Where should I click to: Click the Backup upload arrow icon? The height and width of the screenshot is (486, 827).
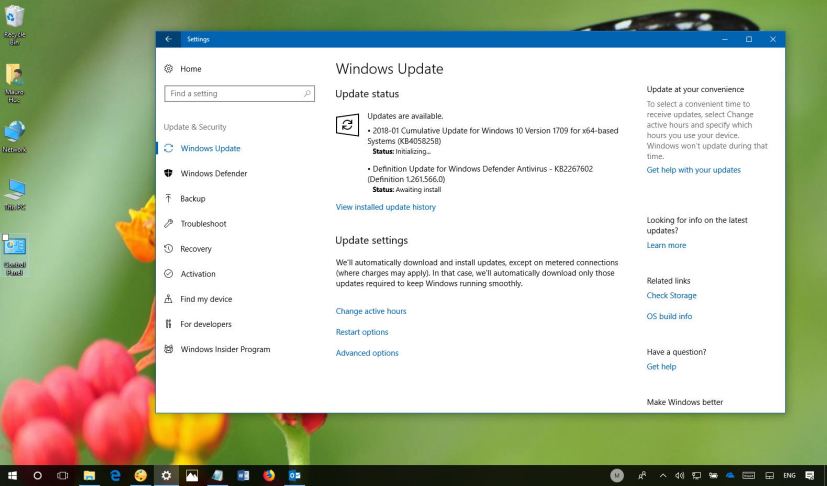point(168,198)
